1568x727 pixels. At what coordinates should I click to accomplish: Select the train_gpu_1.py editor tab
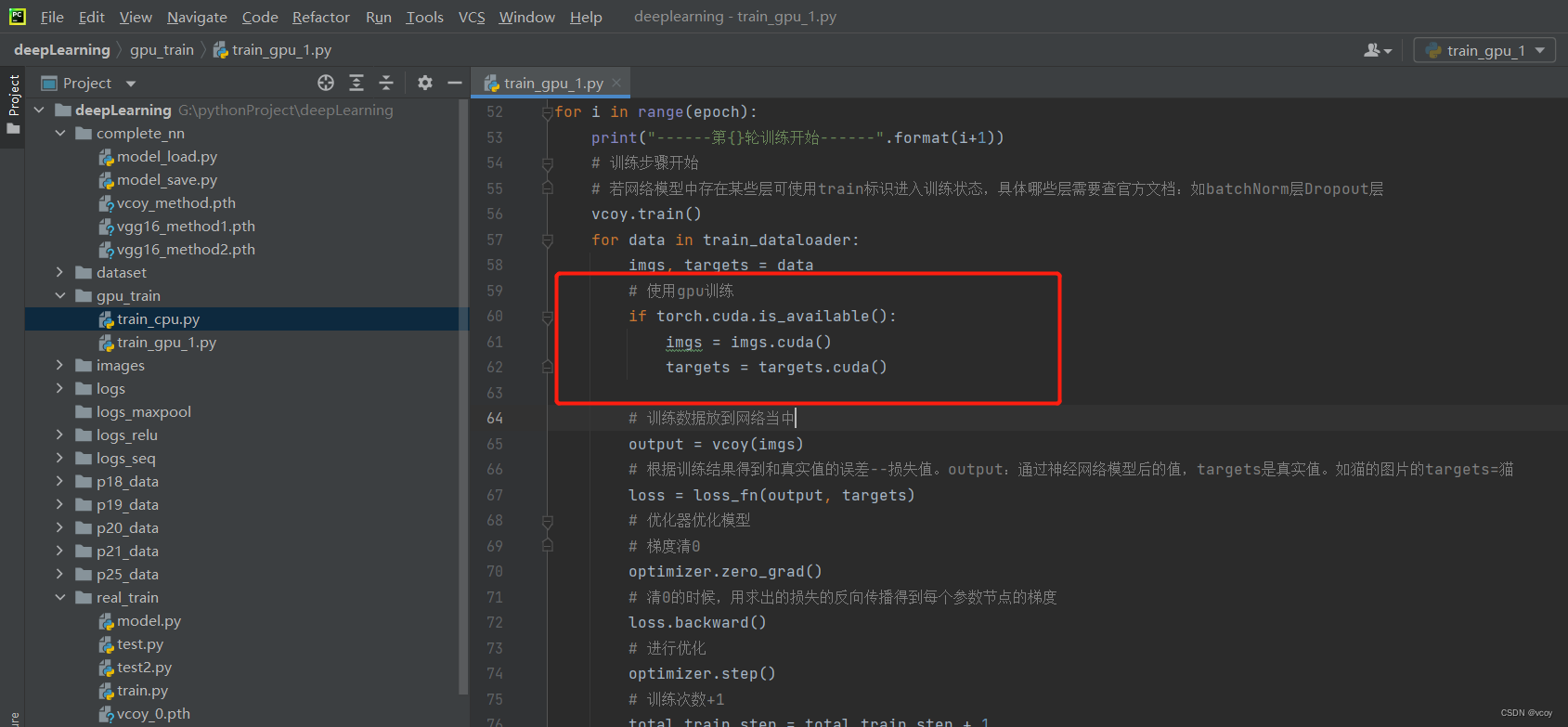[551, 83]
